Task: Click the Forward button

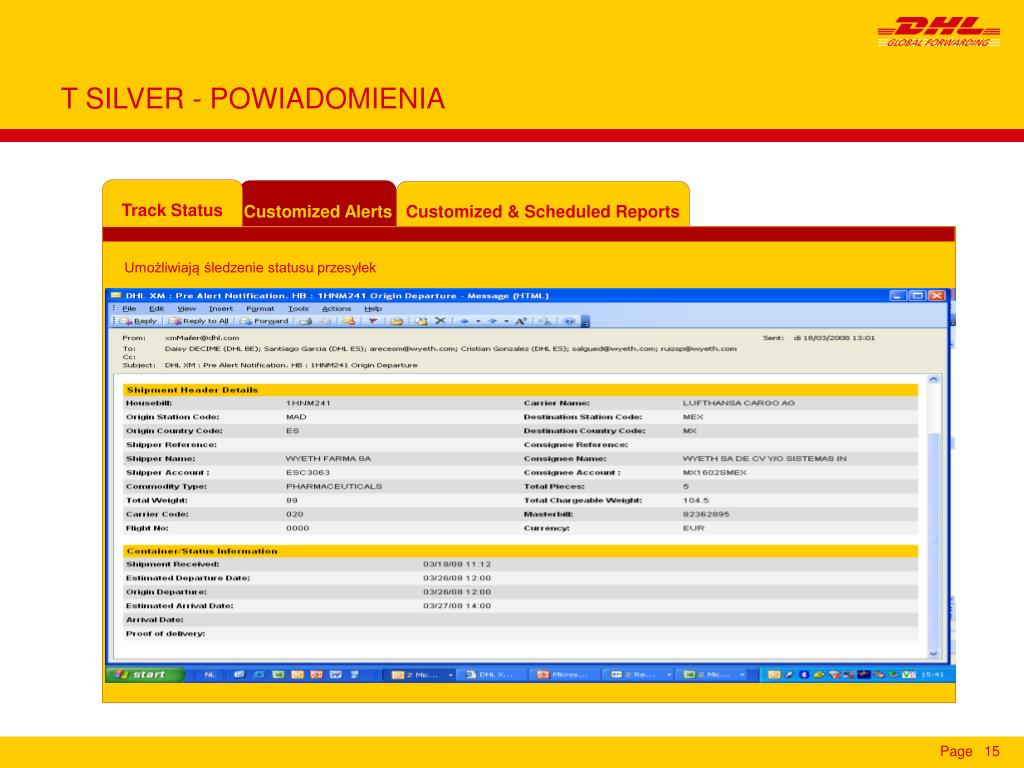Action: pos(264,321)
